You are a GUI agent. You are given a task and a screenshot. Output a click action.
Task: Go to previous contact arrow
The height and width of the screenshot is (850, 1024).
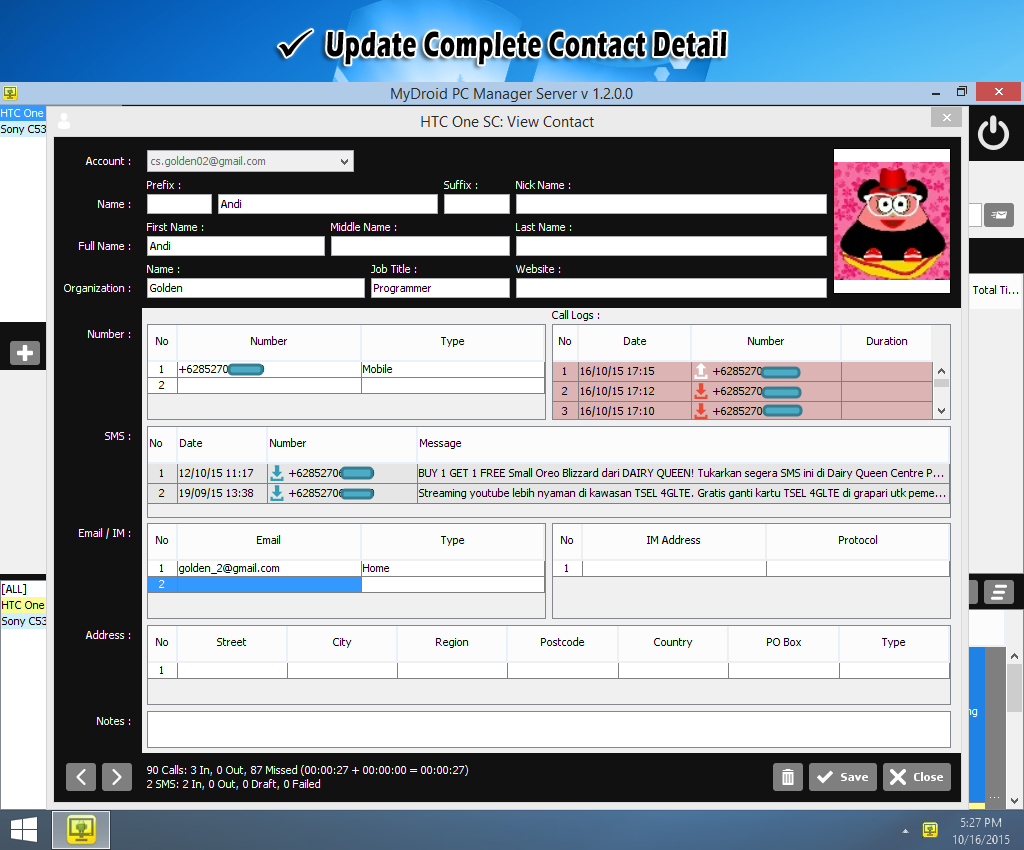[x=81, y=777]
